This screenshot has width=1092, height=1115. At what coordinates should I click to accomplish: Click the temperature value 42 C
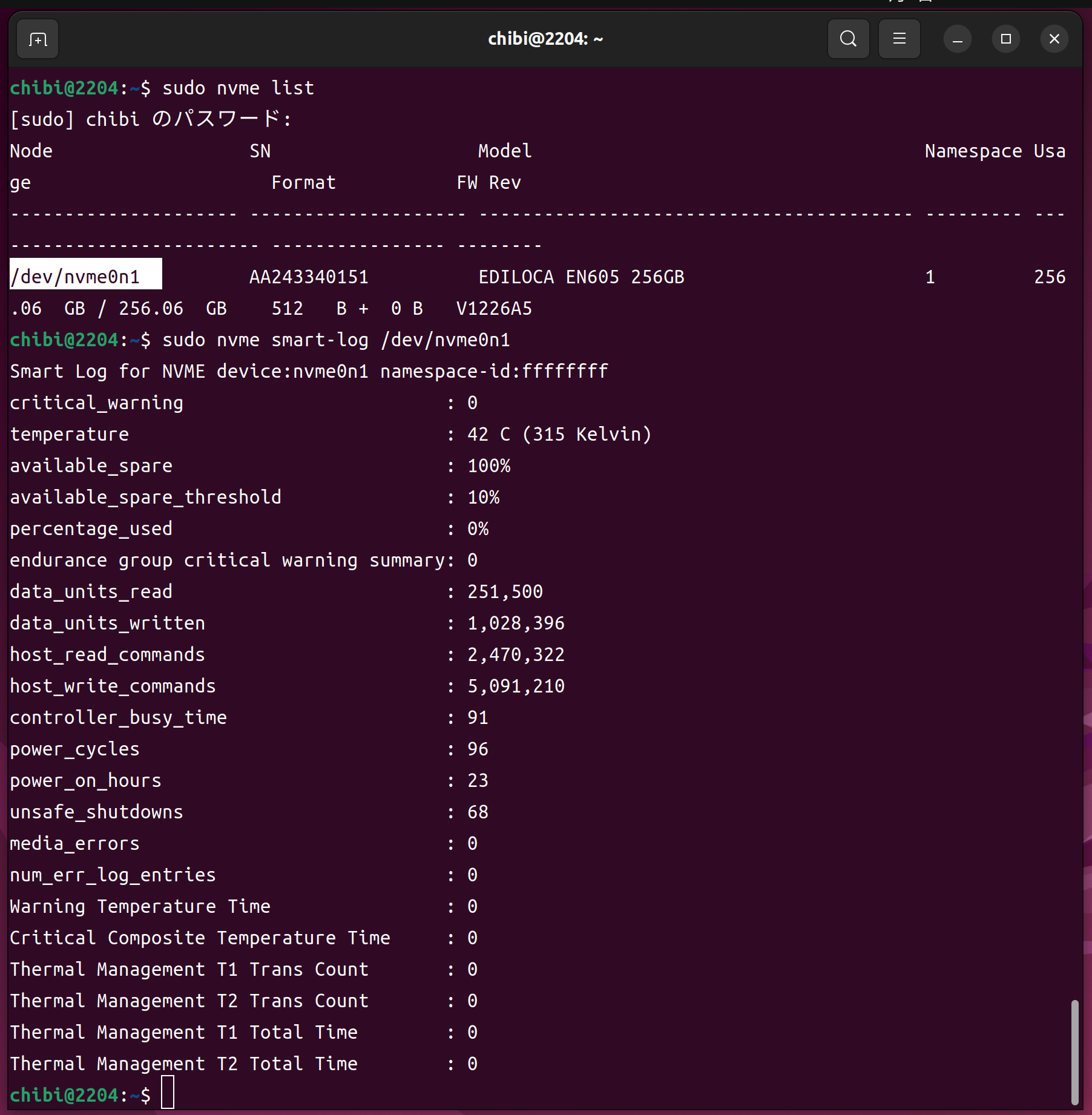pyautogui.click(x=488, y=434)
